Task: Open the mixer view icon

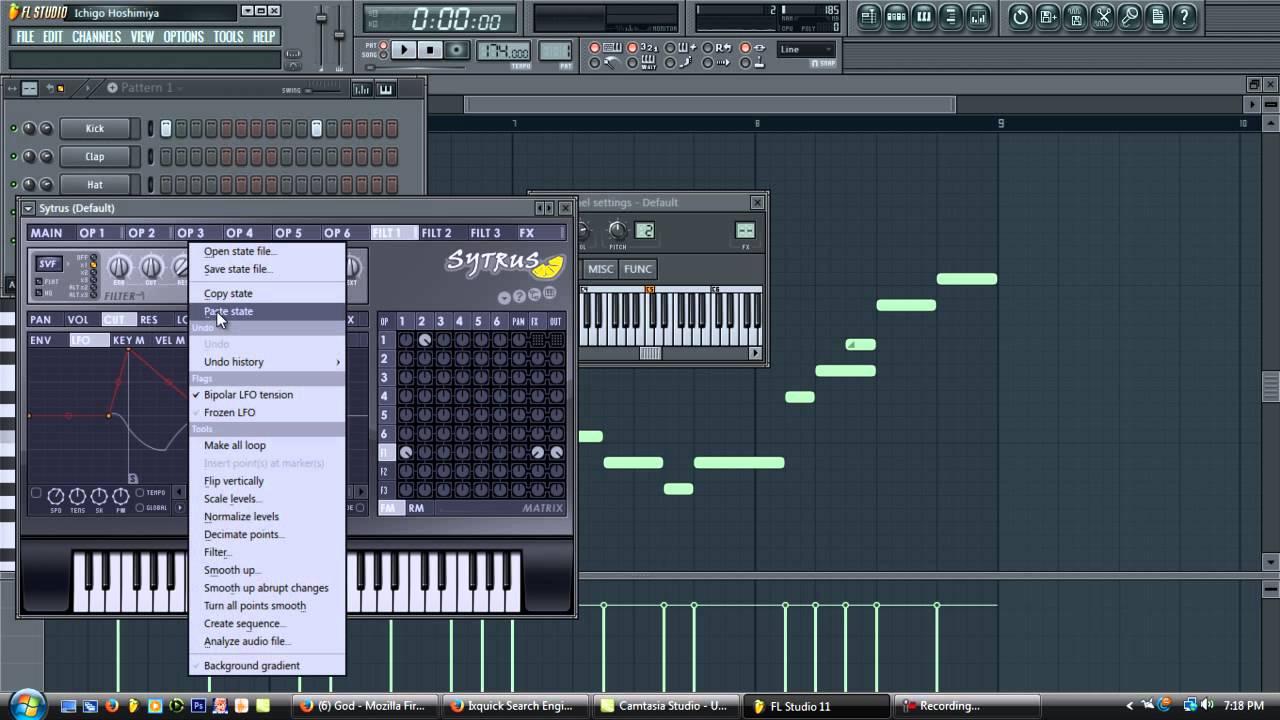Action: click(x=978, y=16)
